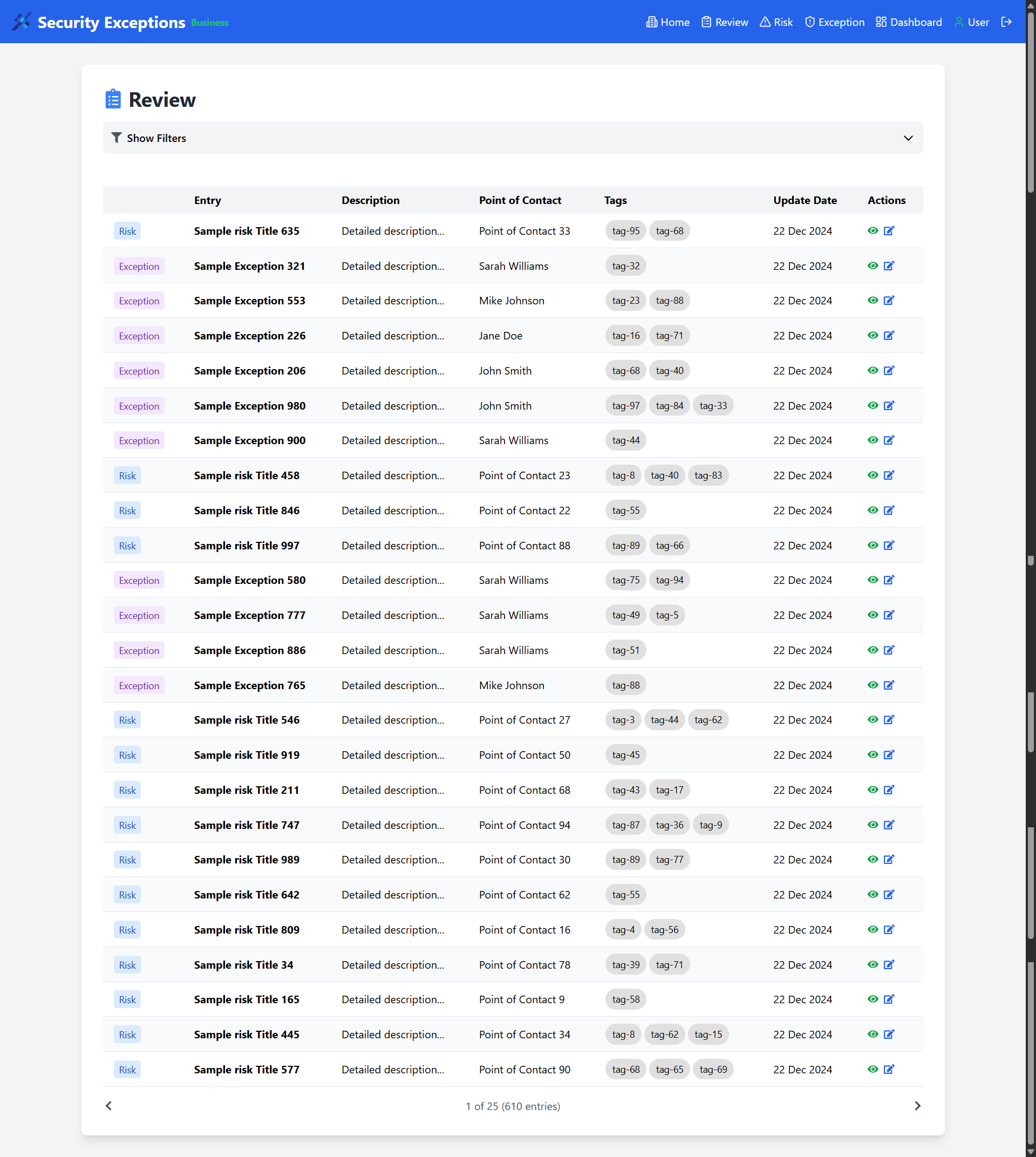Click the Review clipboard heading icon

[x=113, y=99]
